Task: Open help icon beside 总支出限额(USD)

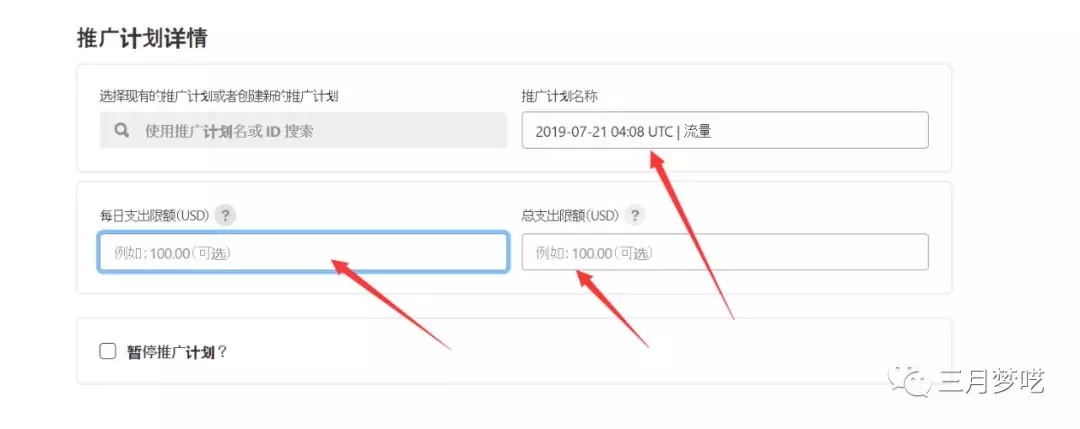Action: [635, 216]
